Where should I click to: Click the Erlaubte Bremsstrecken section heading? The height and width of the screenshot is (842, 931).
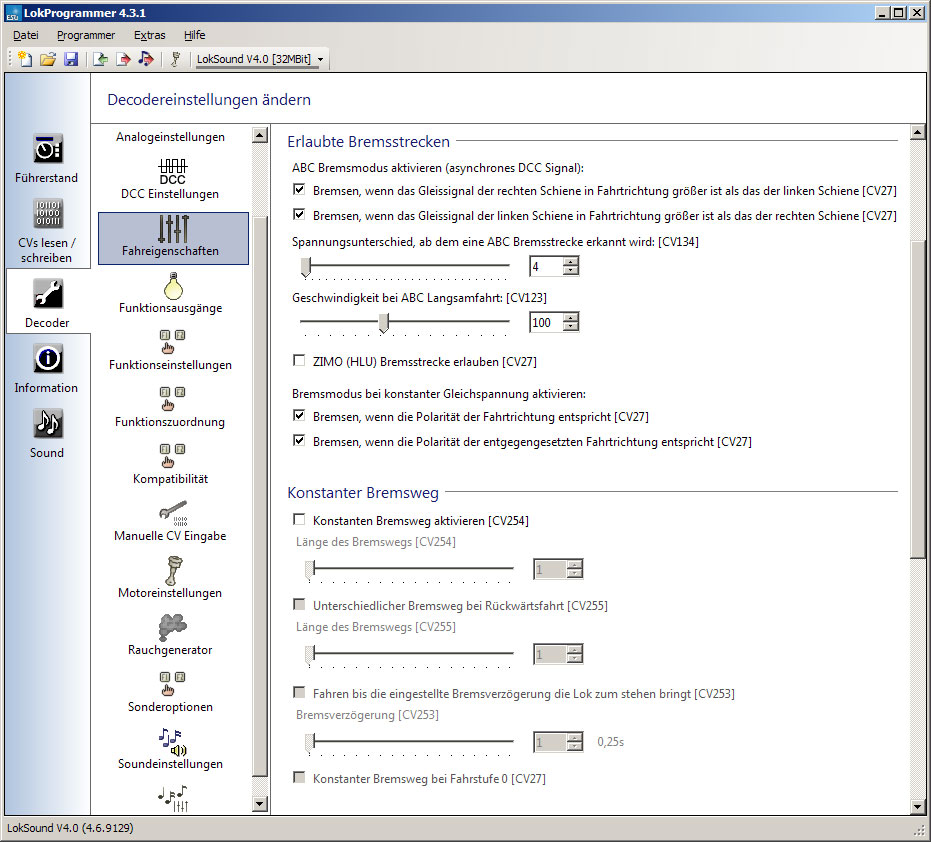point(369,142)
